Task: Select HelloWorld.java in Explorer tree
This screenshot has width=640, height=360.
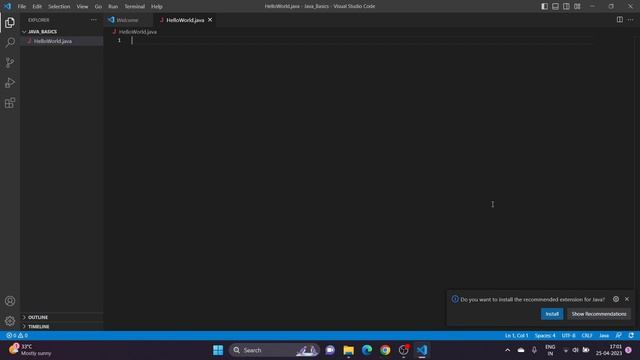Action: [53, 41]
